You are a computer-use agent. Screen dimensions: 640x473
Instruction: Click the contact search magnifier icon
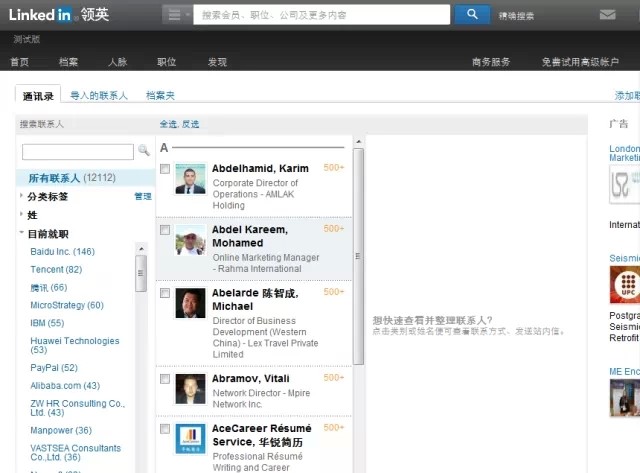(x=144, y=150)
